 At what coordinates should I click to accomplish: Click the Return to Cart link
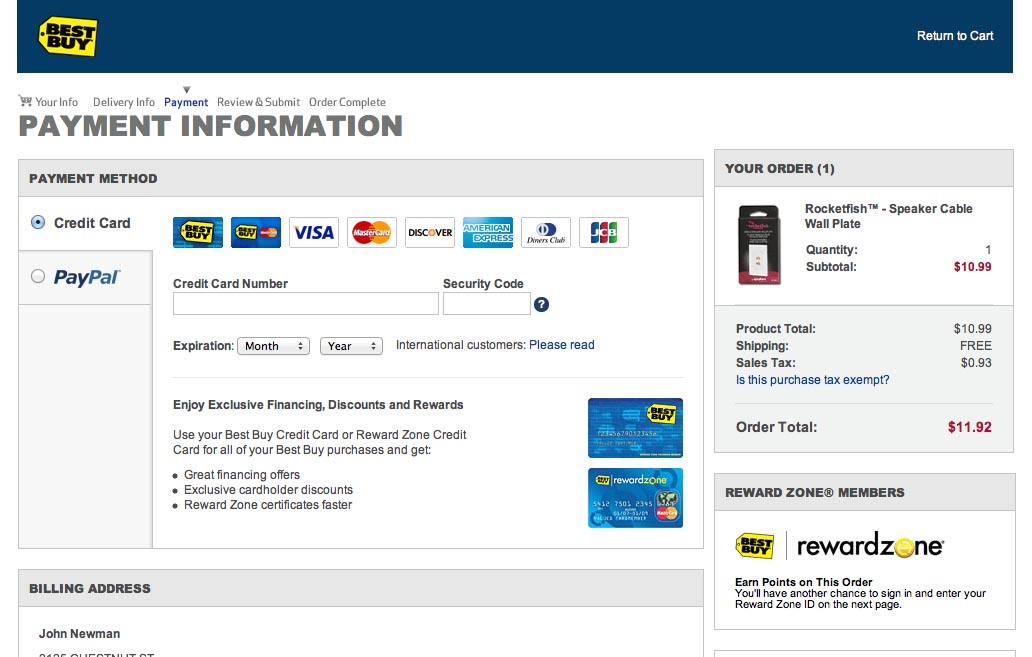tap(955, 36)
